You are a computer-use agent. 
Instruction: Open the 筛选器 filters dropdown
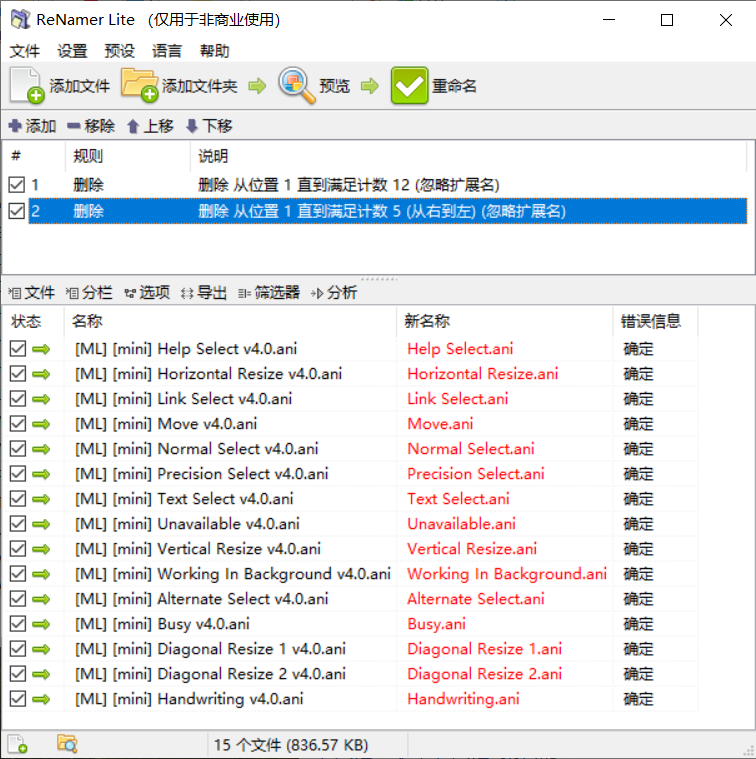click(269, 292)
